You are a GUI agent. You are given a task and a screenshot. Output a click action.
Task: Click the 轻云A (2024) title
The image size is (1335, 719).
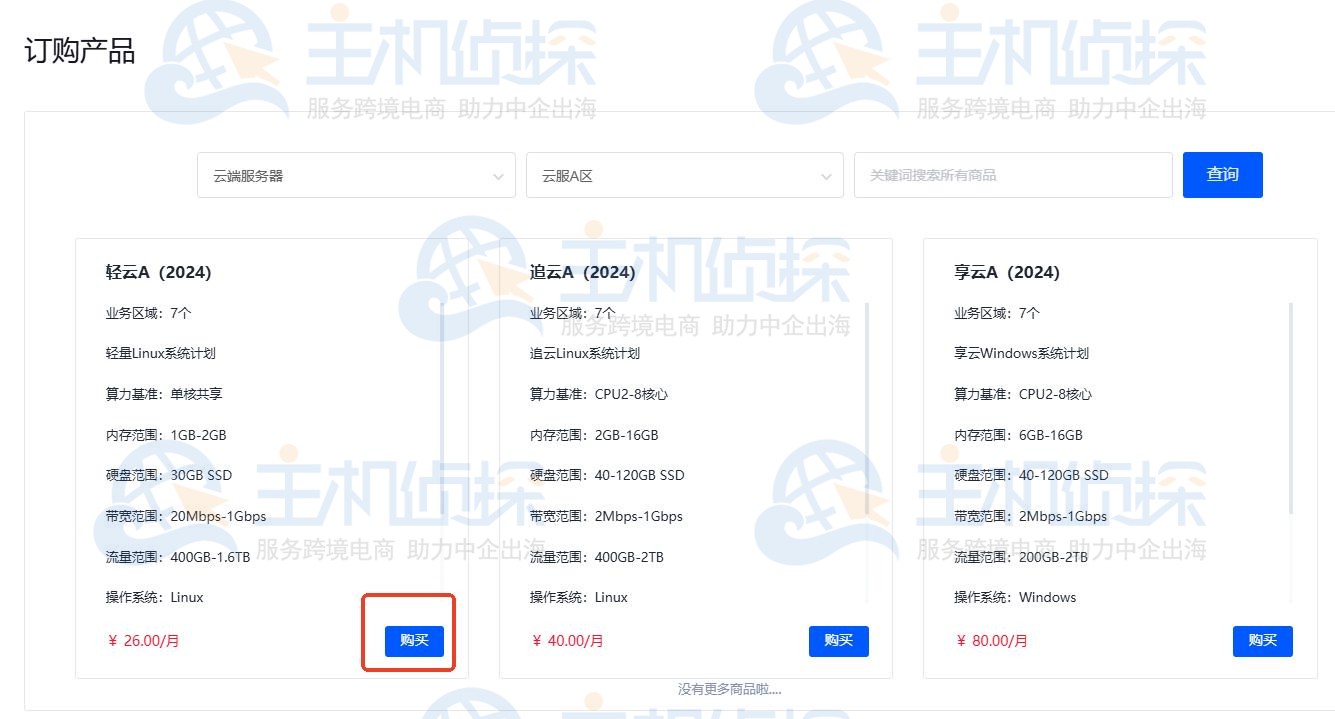[158, 272]
